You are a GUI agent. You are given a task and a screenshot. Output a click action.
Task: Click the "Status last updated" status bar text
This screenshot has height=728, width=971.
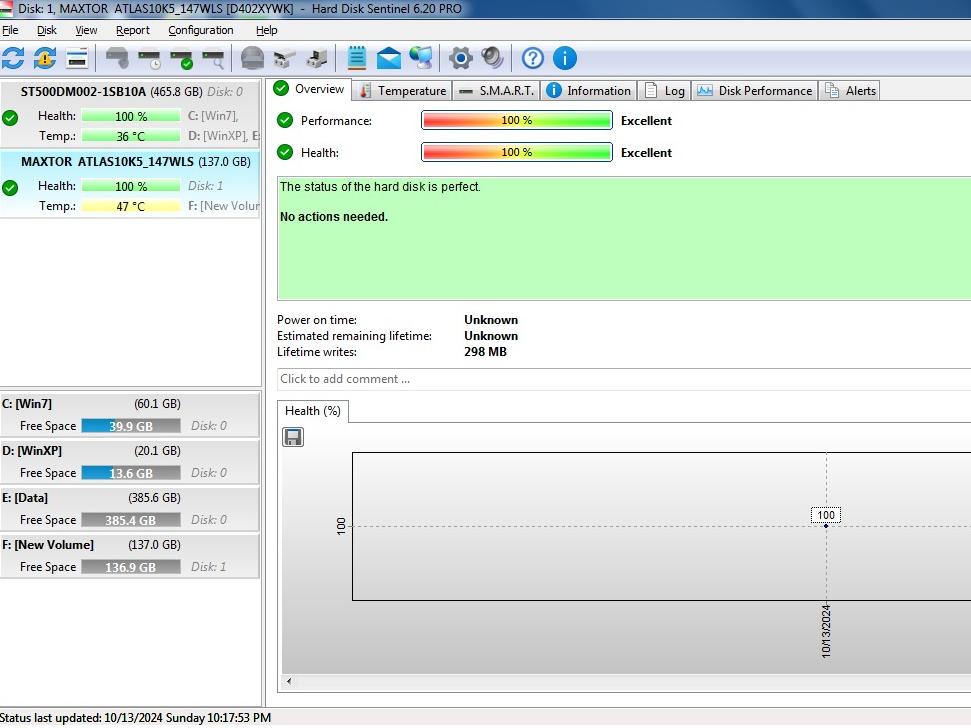coord(136,717)
